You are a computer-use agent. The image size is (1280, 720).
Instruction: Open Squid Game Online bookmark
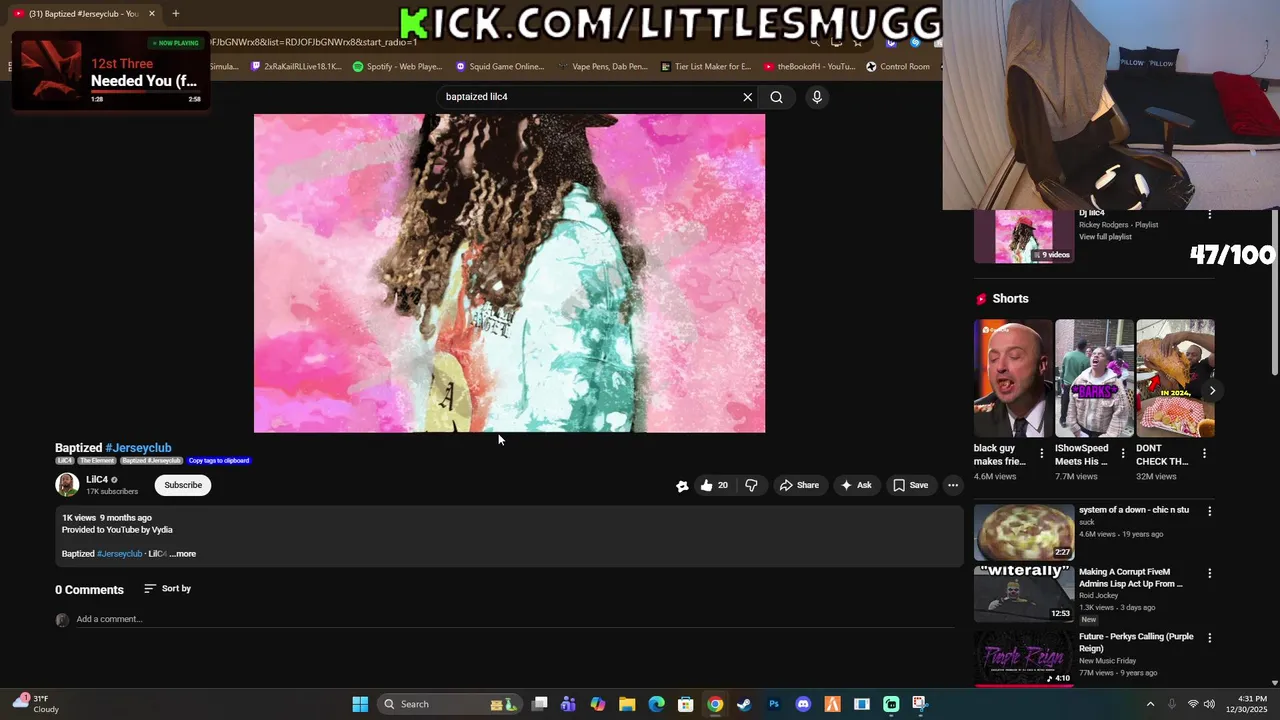pos(499,67)
